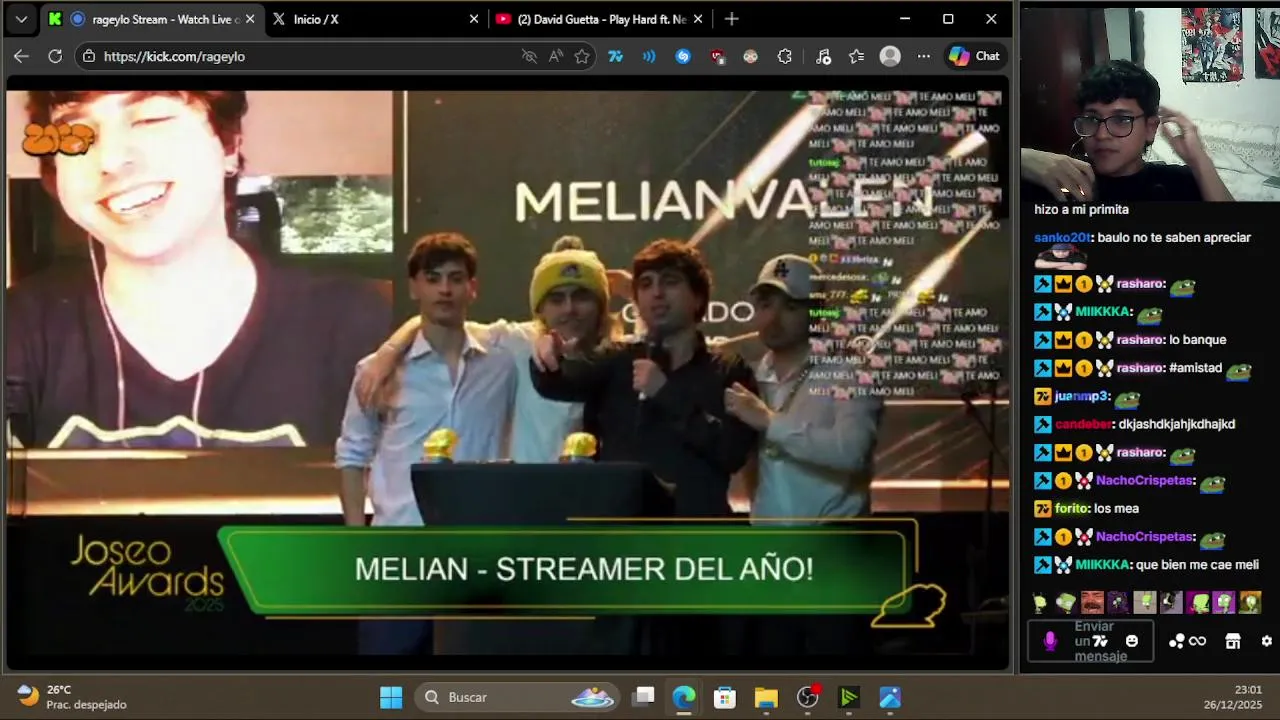Open the emoji picker smiley in chat
The width and height of the screenshot is (1280, 720).
(1132, 641)
